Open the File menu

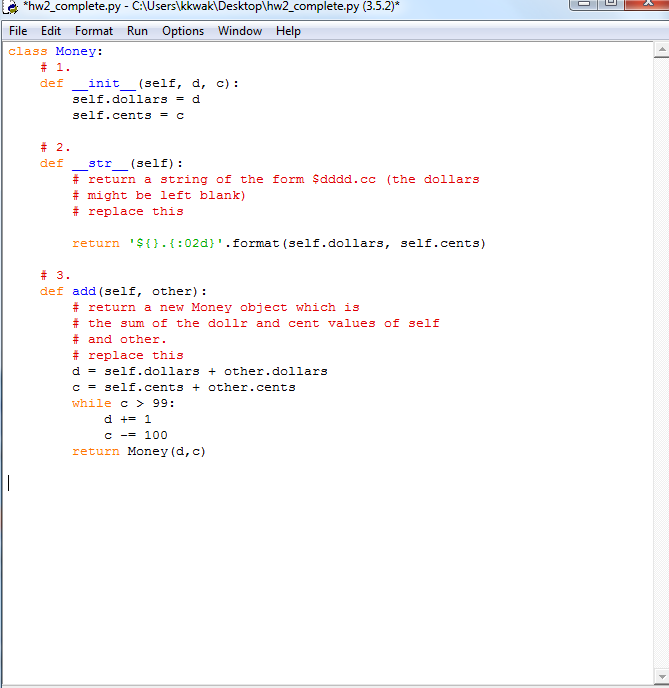point(18,31)
